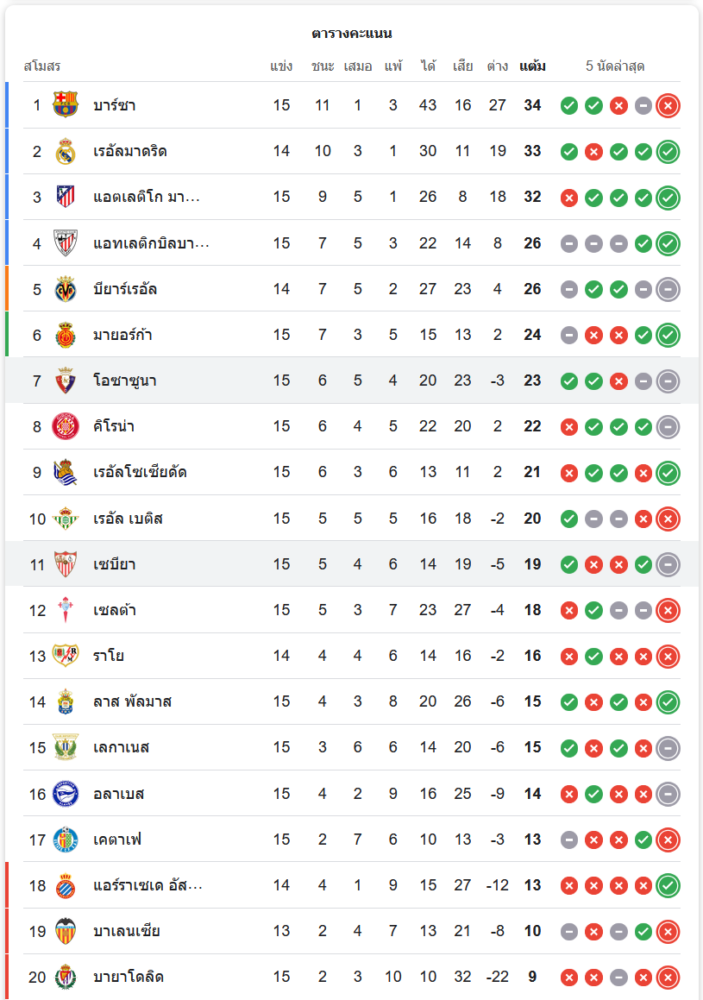Screen dimensions: 703x1000
Task: Click Osasuna's latest match draw indicator
Action: click(668, 381)
